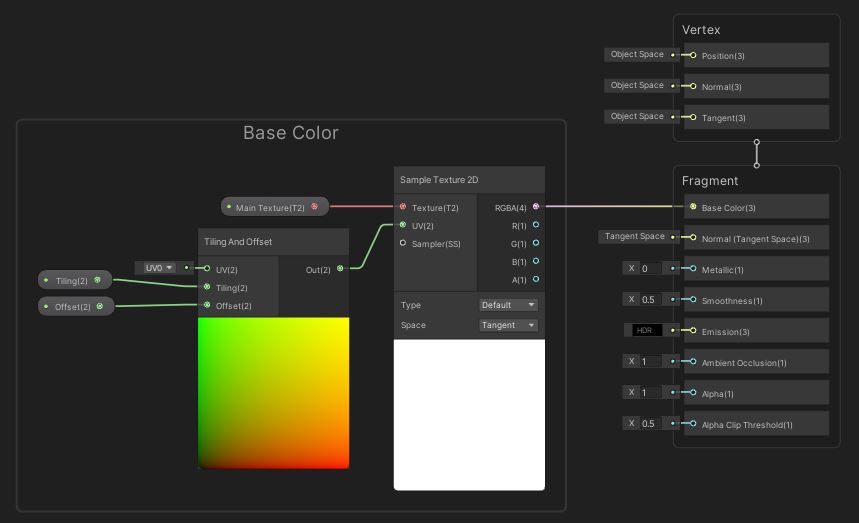Click the Alpha Clip Threshold X value field
859x523 pixels.
tap(650, 423)
